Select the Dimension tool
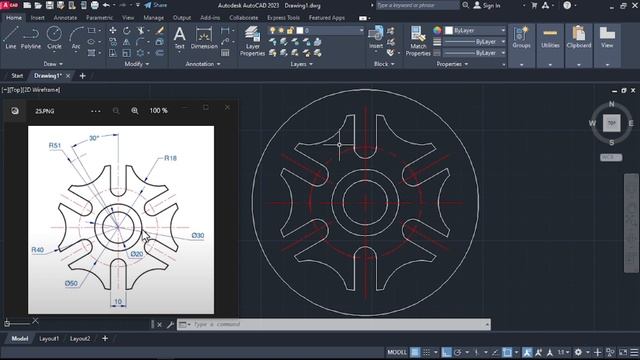This screenshot has height=360, width=640. [204, 38]
